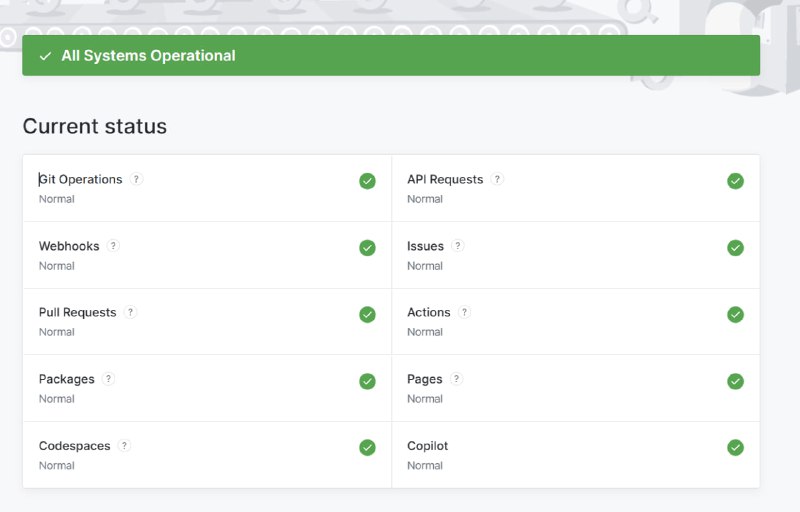Click the help icon beside Actions
This screenshot has width=800, height=512.
point(464,312)
